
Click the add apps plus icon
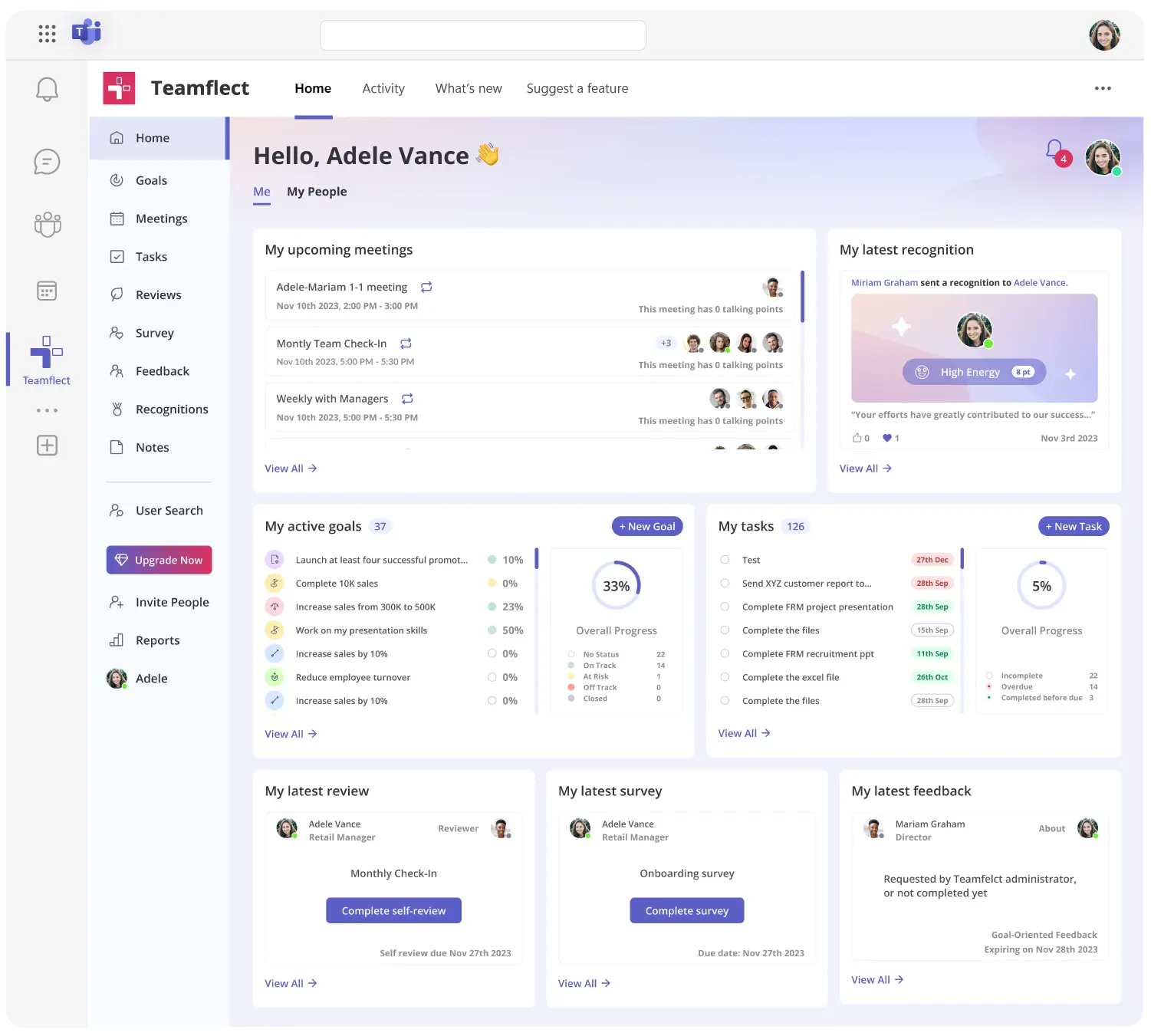[47, 446]
